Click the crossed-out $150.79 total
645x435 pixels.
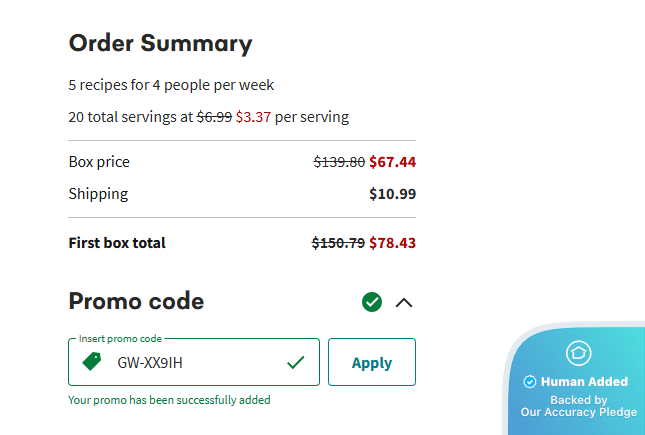(338, 243)
